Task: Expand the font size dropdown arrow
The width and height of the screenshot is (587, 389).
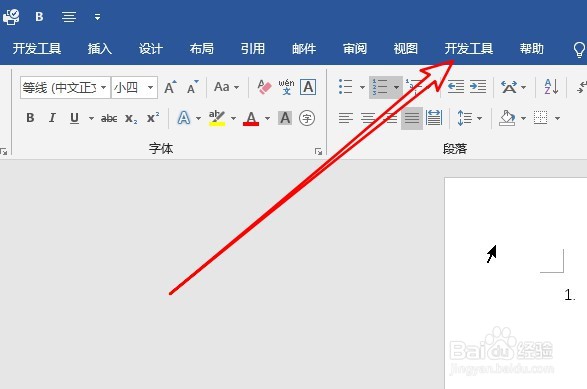Action: coord(150,88)
